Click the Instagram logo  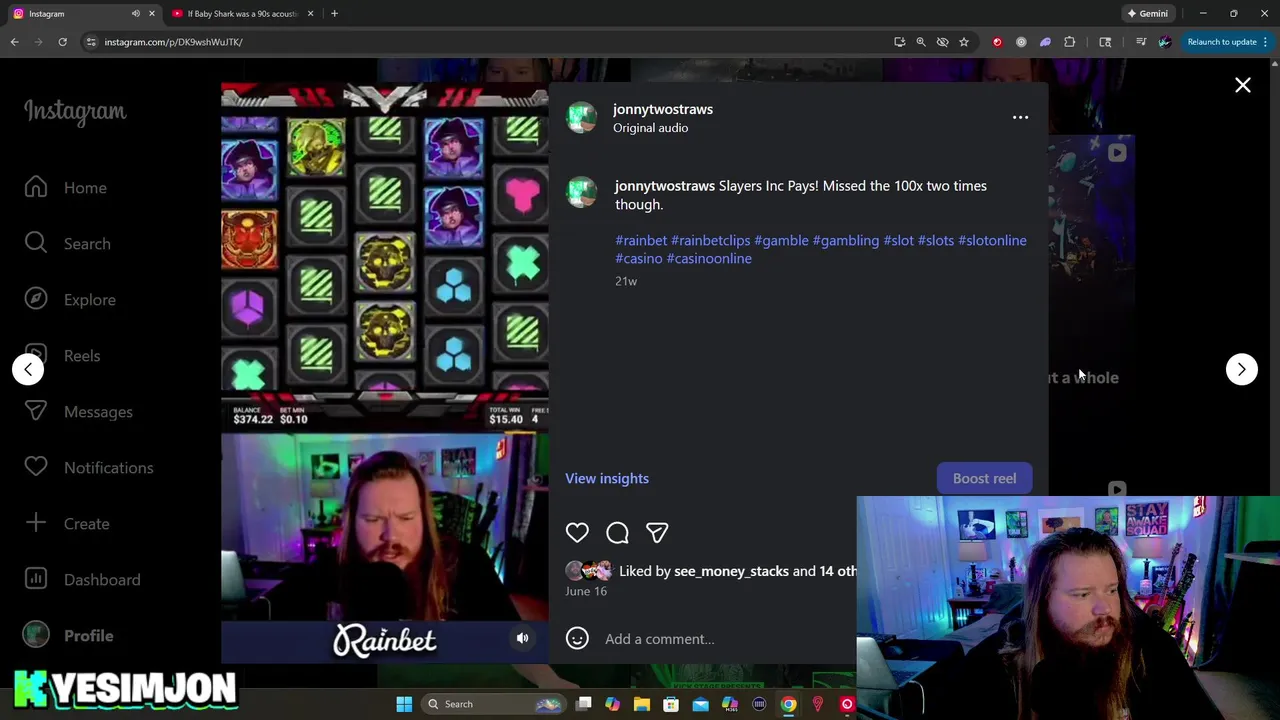(x=75, y=111)
